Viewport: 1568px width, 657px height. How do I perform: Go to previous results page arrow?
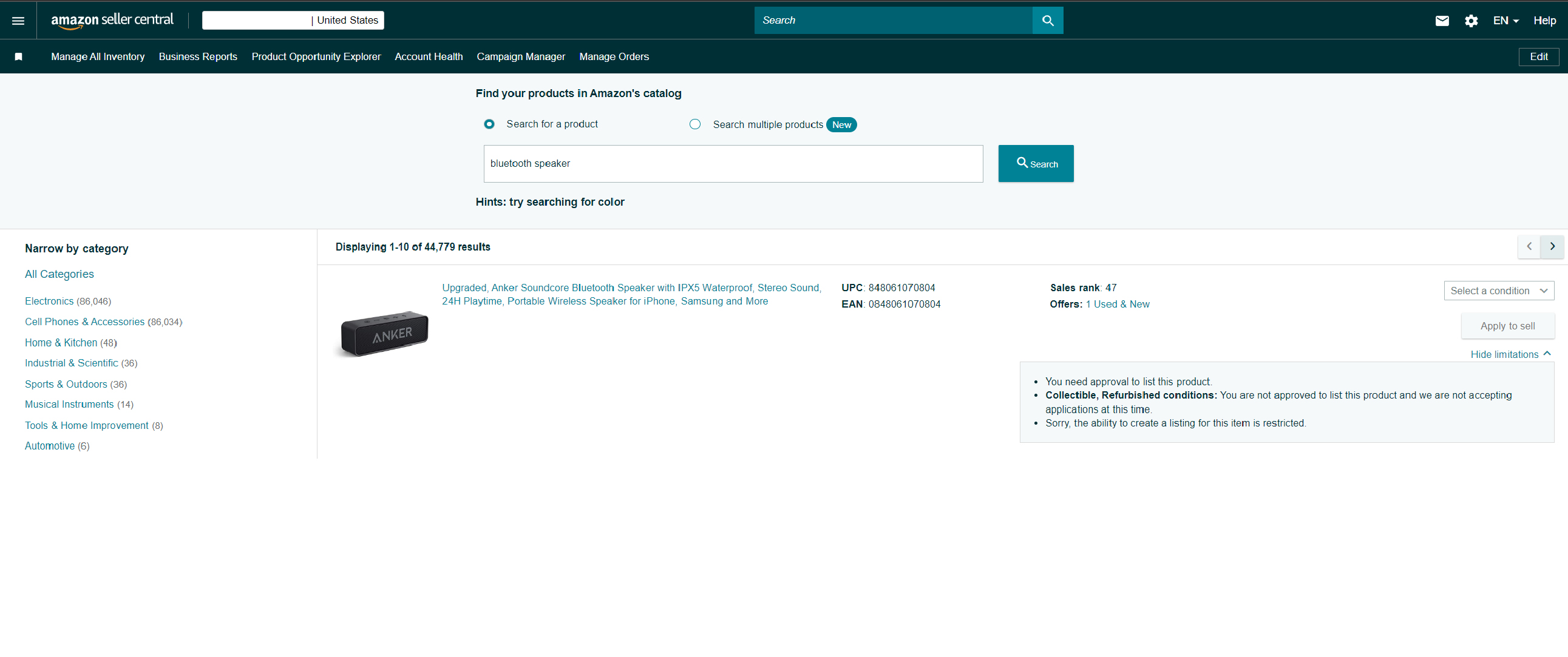(x=1529, y=246)
